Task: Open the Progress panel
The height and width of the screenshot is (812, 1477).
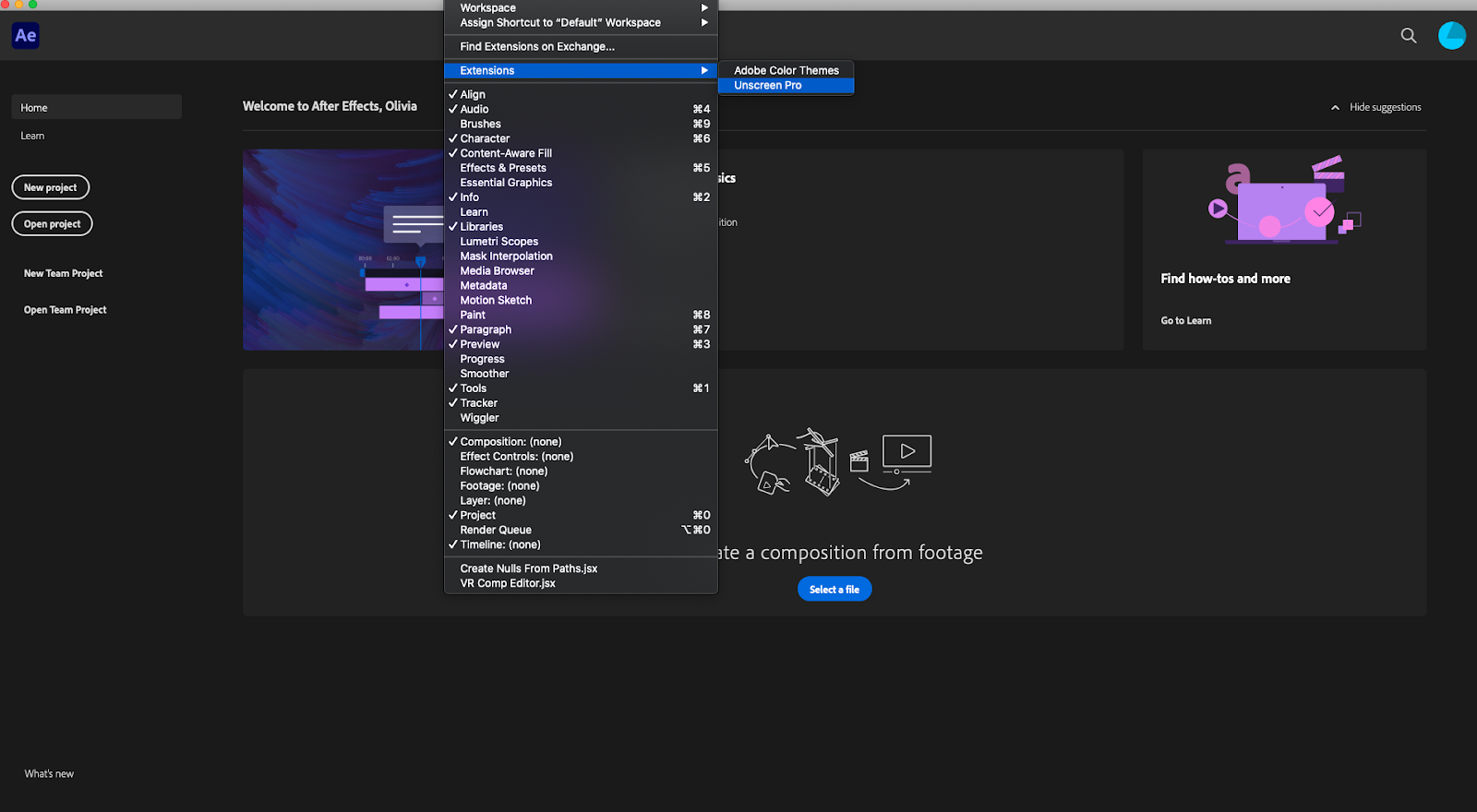Action: (581, 359)
